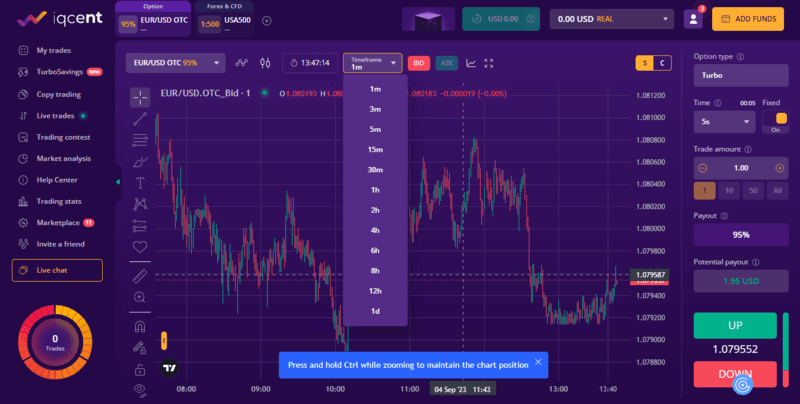Viewport: 800px width, 404px height.
Task: Open the EUR/USD OTC asset dropdown
Action: (x=175, y=63)
